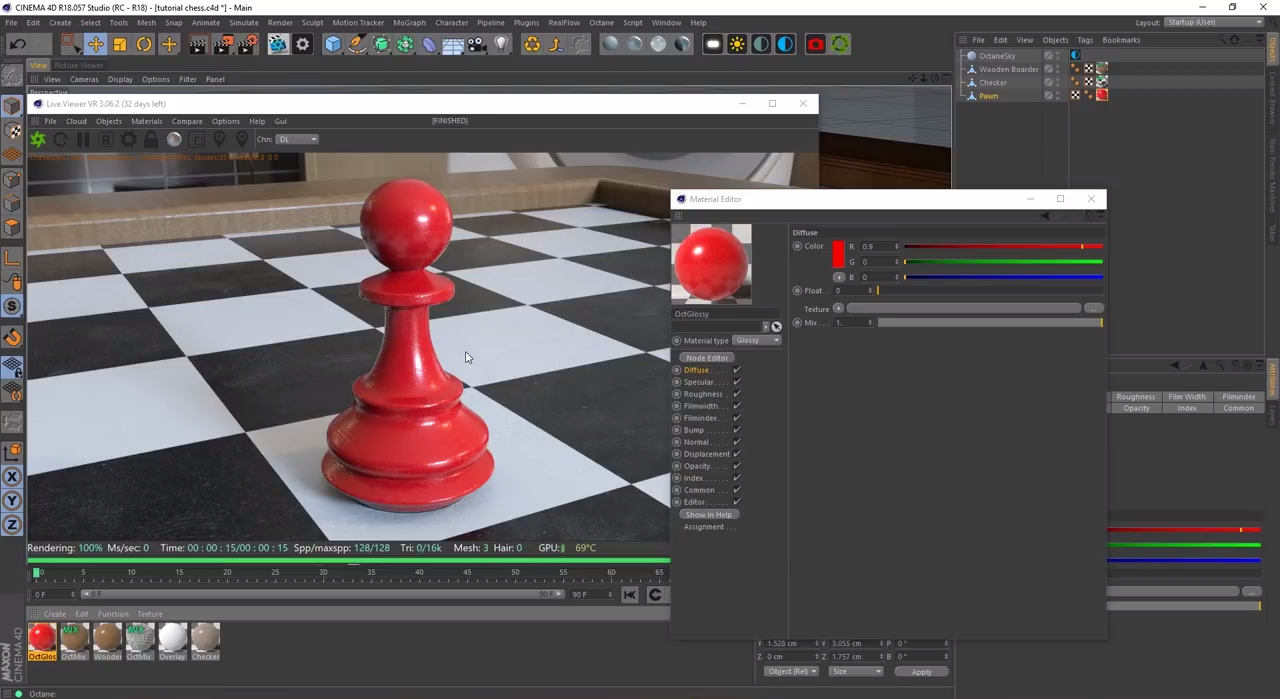
Task: Click the Undo arrow icon
Action: pos(17,44)
